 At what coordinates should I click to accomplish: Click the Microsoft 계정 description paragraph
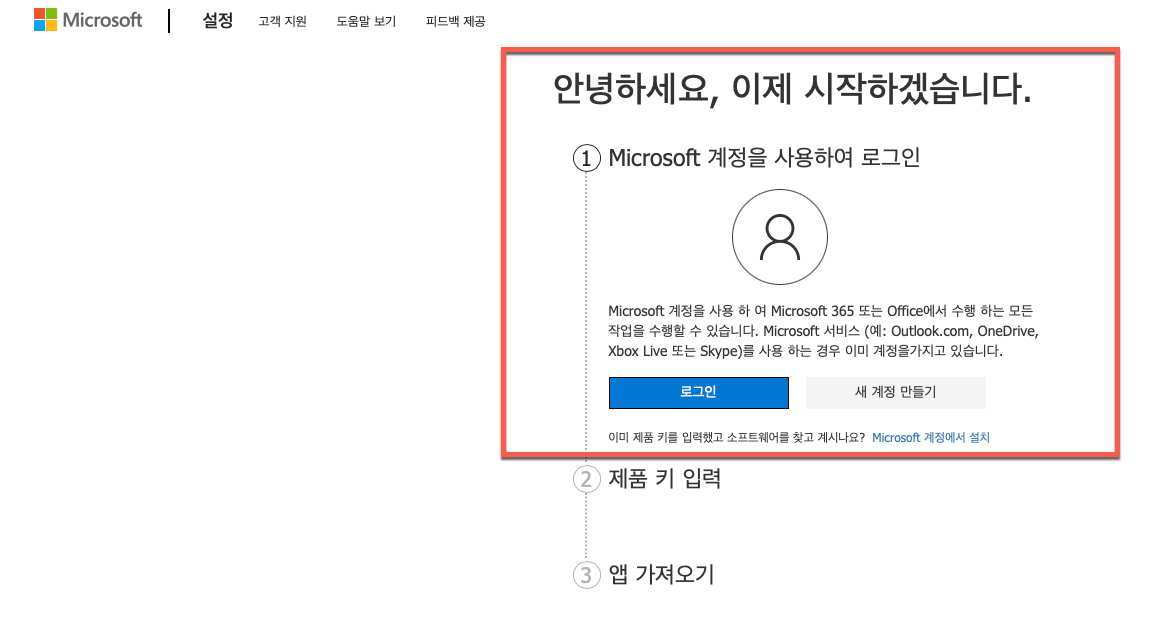point(823,331)
